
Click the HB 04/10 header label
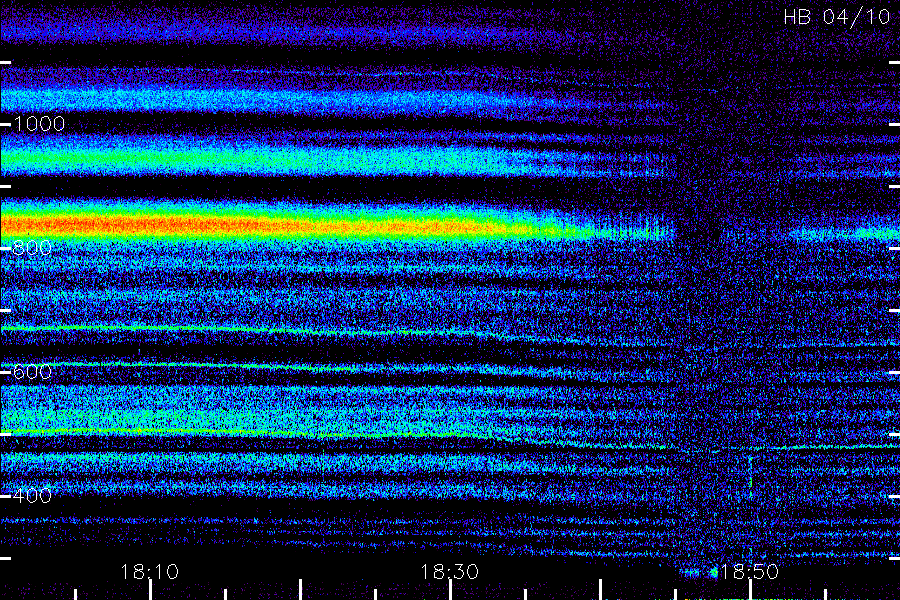click(x=837, y=17)
